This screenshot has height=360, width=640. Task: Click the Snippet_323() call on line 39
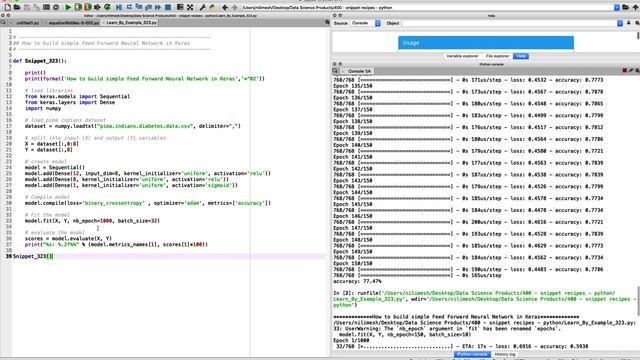[x=33, y=256]
